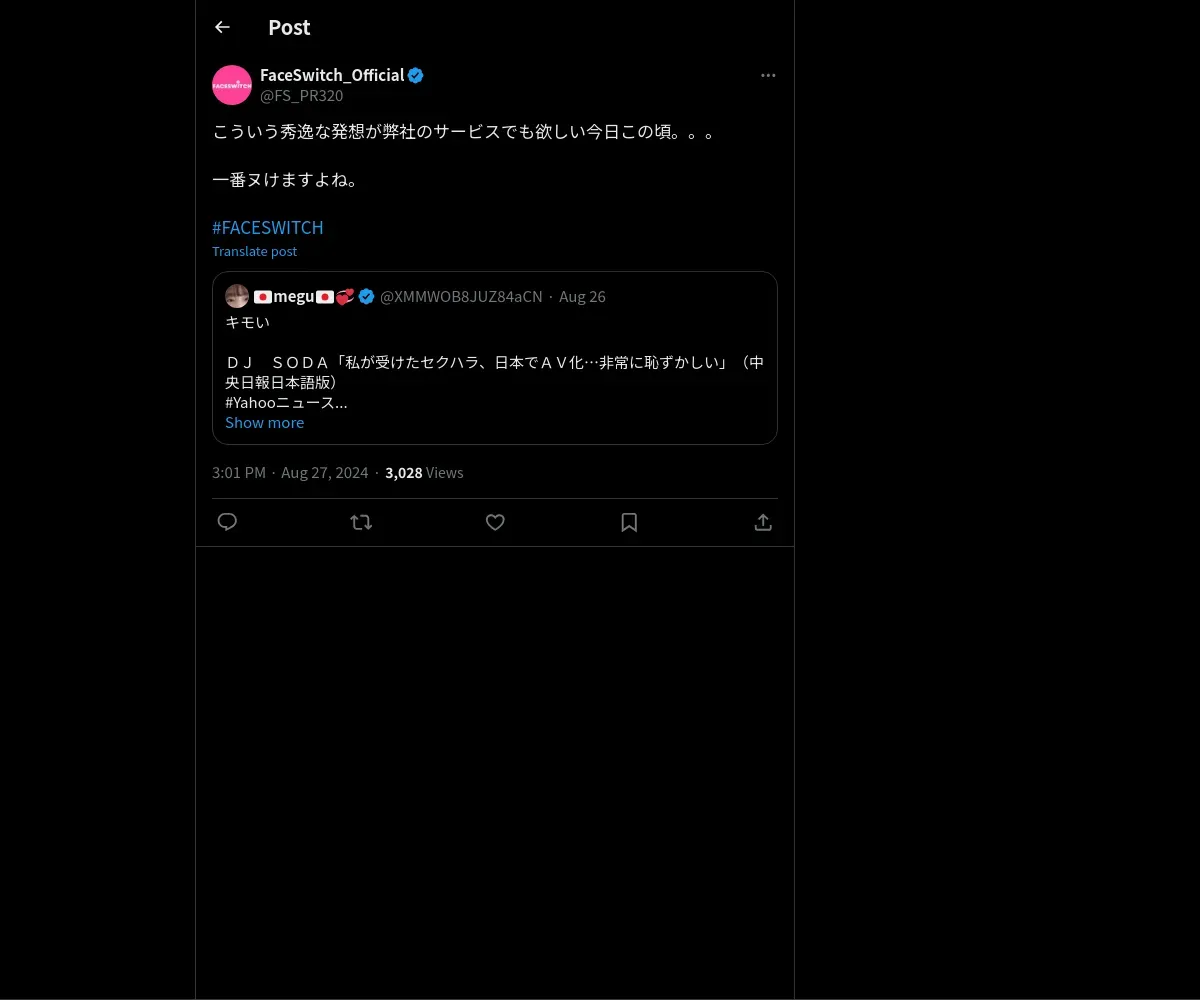Click the blue verified badge next to FaceSwitch_Official
The width and height of the screenshot is (1200, 1000).
(416, 75)
